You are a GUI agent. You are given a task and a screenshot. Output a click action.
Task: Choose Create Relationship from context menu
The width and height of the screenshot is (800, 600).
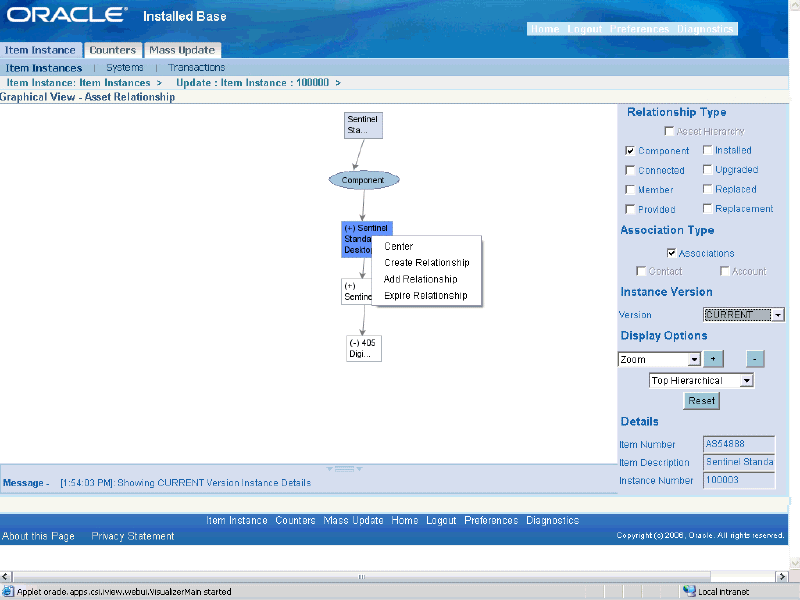[x=427, y=262]
